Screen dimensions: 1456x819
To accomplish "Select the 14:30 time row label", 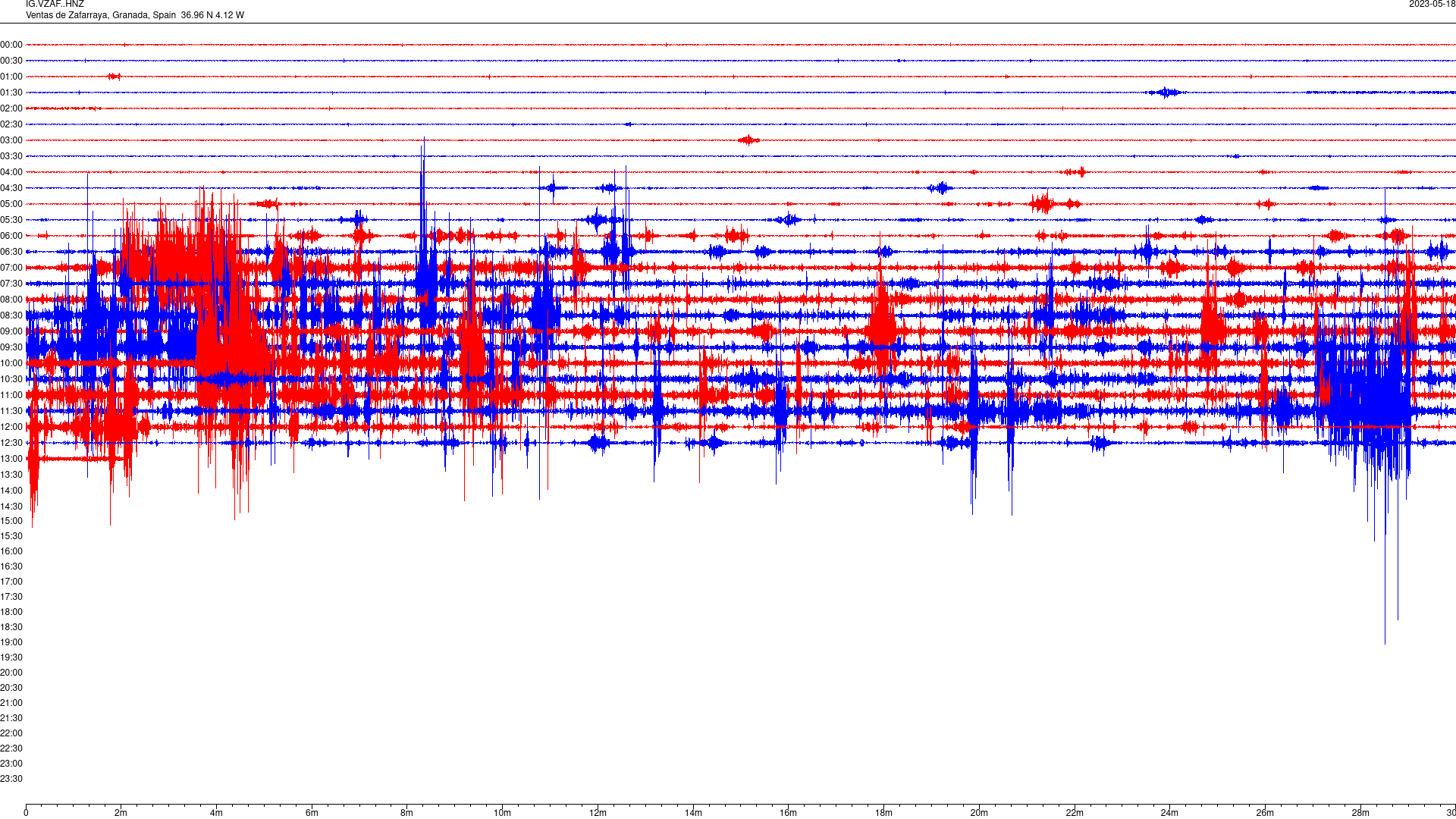I will click(11, 507).
